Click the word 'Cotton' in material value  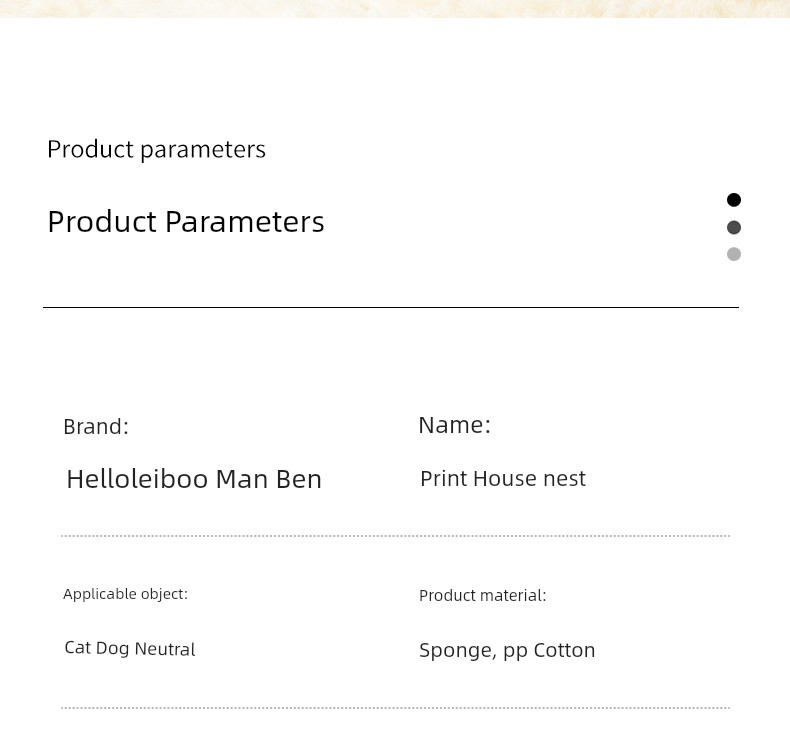(564, 650)
